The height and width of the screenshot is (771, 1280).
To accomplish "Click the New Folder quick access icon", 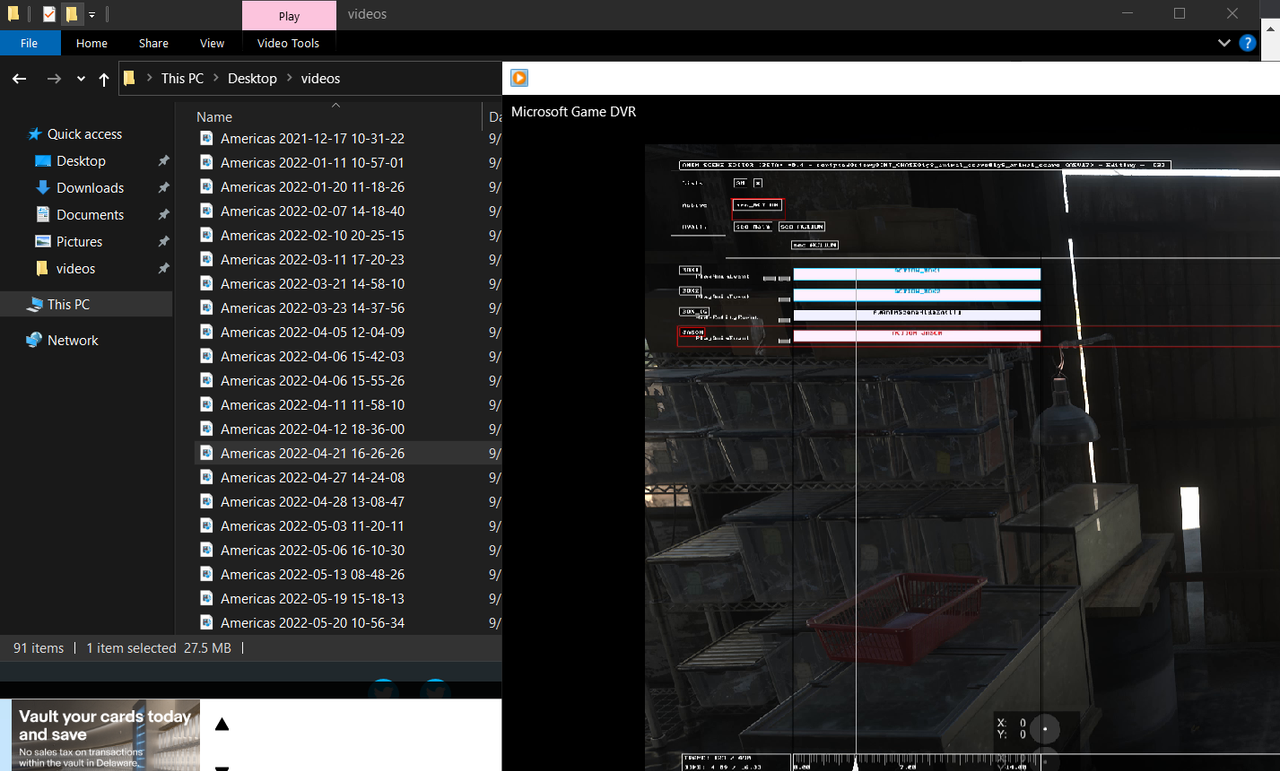I will (71, 14).
